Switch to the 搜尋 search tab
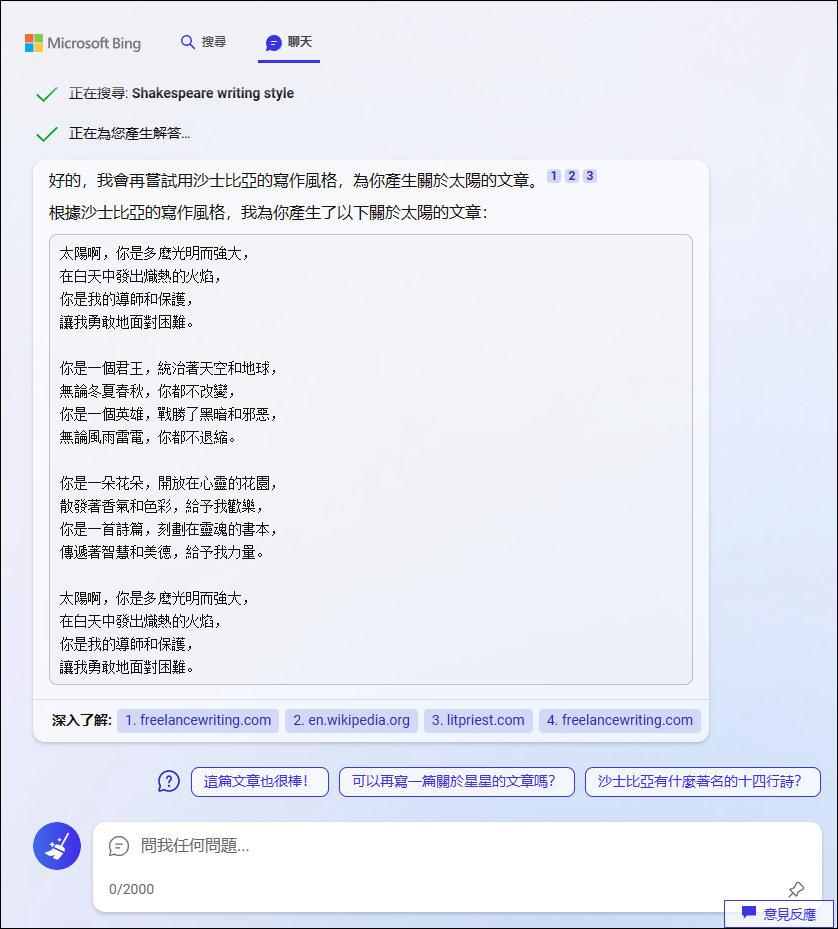Image resolution: width=838 pixels, height=929 pixels. click(x=203, y=42)
